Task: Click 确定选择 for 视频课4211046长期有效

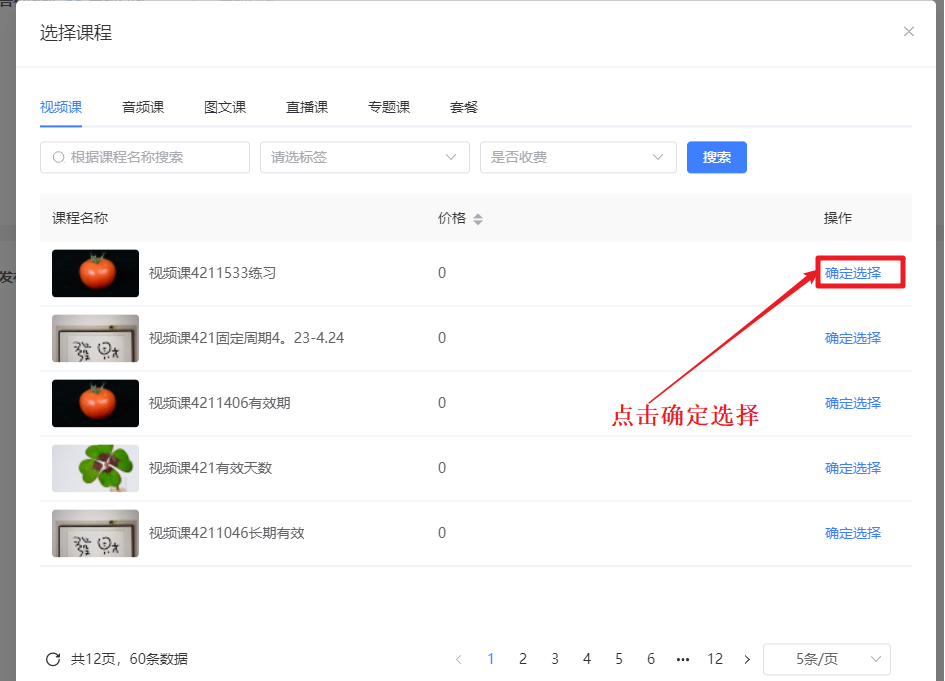Action: tap(853, 533)
